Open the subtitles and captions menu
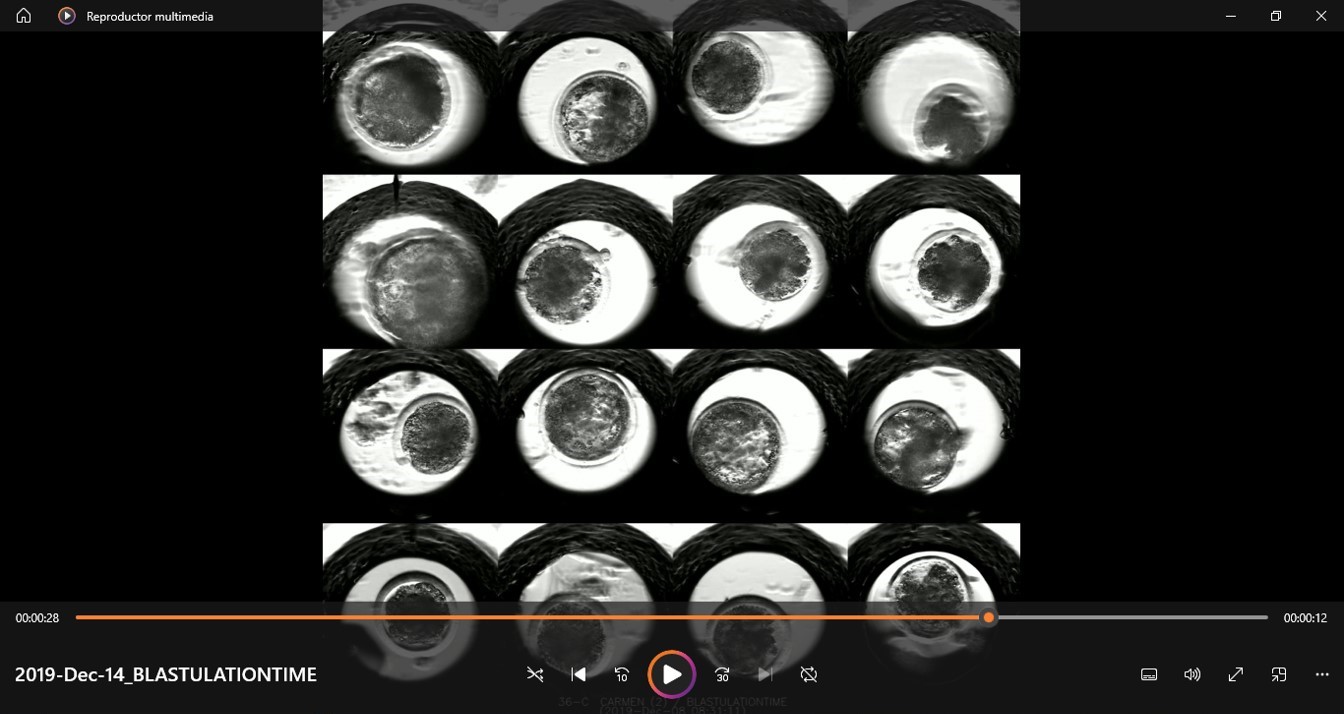Viewport: 1344px width, 714px height. 1149,675
